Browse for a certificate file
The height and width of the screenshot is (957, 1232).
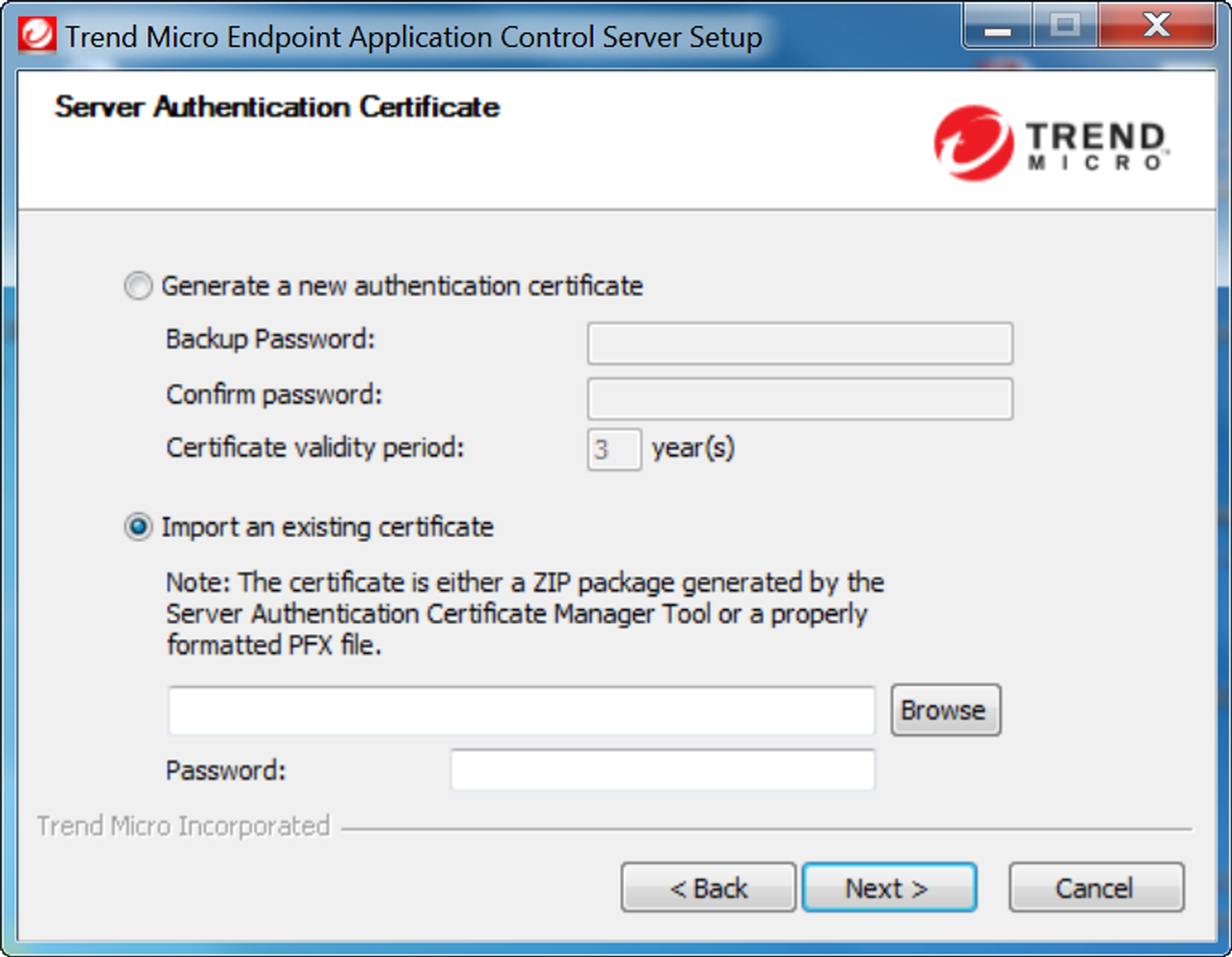coord(944,711)
